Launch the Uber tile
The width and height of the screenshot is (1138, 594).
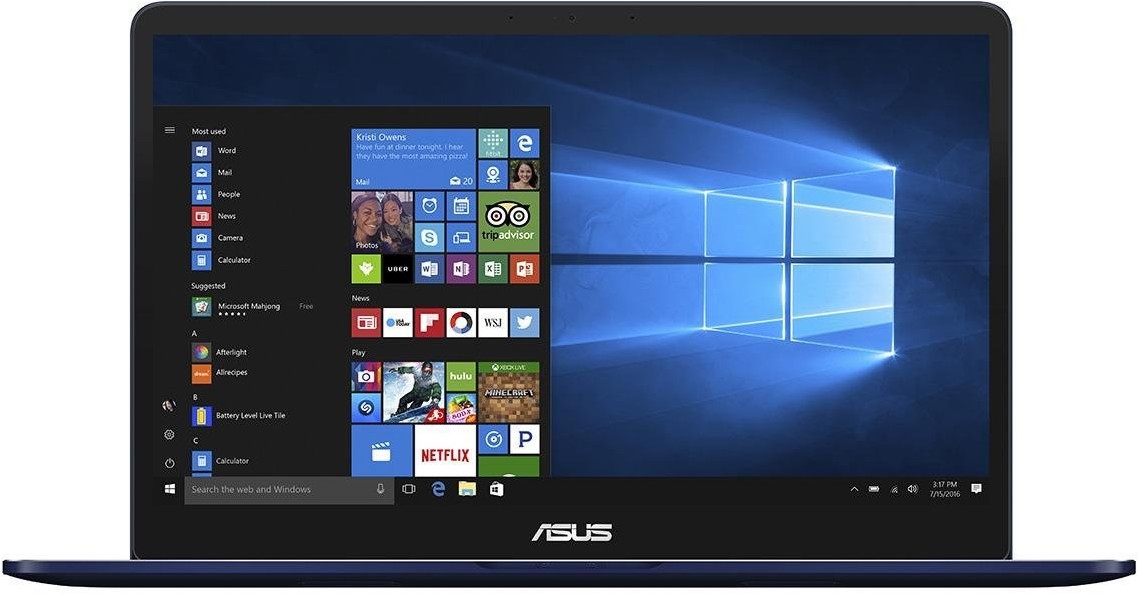click(398, 269)
